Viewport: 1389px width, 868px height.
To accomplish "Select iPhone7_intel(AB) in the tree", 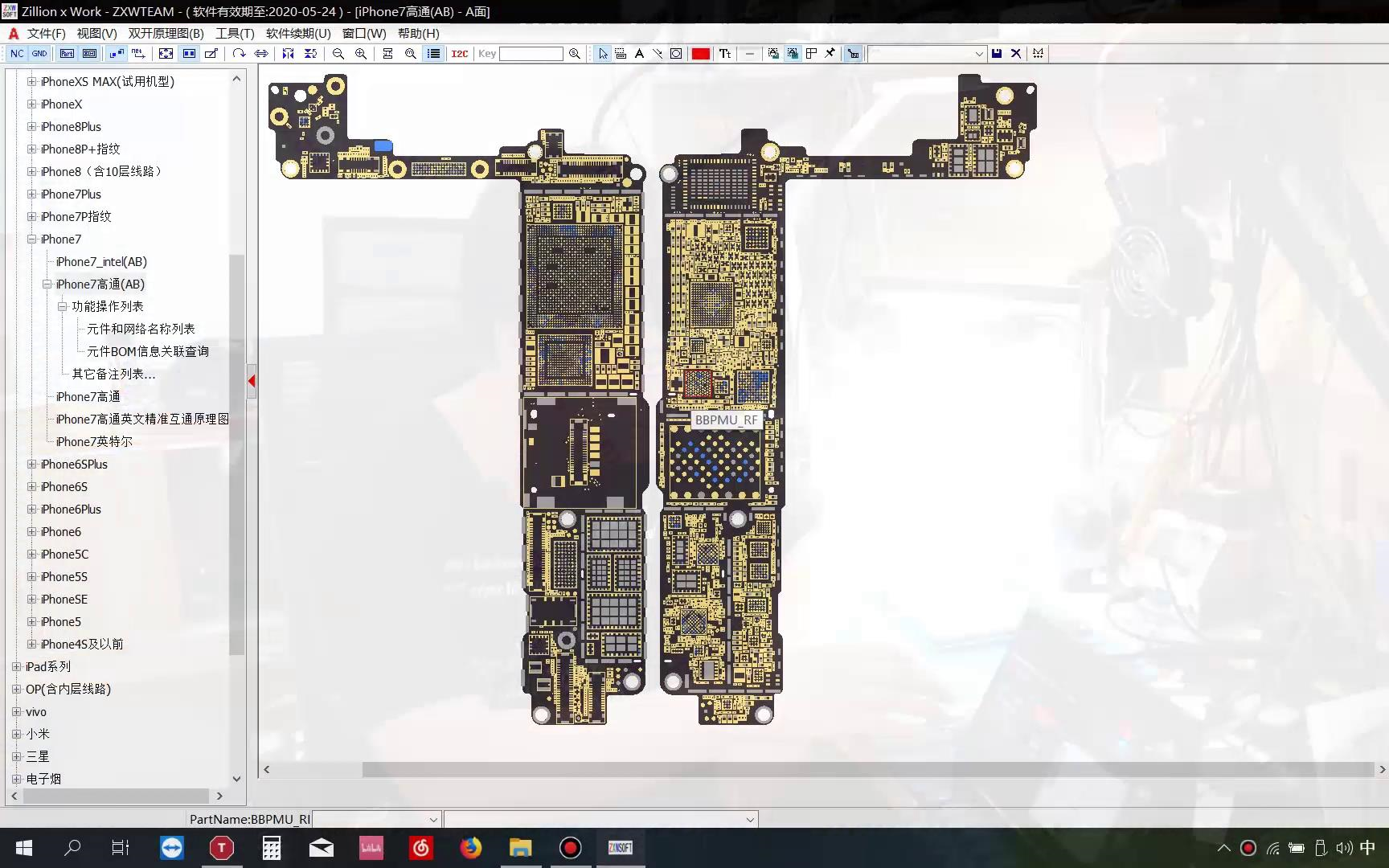I will tap(101, 261).
